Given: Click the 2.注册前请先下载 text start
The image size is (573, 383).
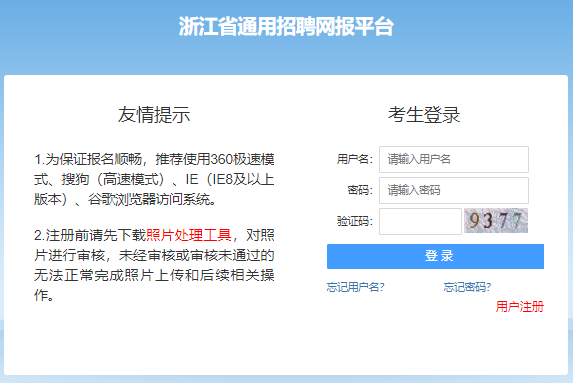Looking at the screenshot, I should tap(90, 235).
